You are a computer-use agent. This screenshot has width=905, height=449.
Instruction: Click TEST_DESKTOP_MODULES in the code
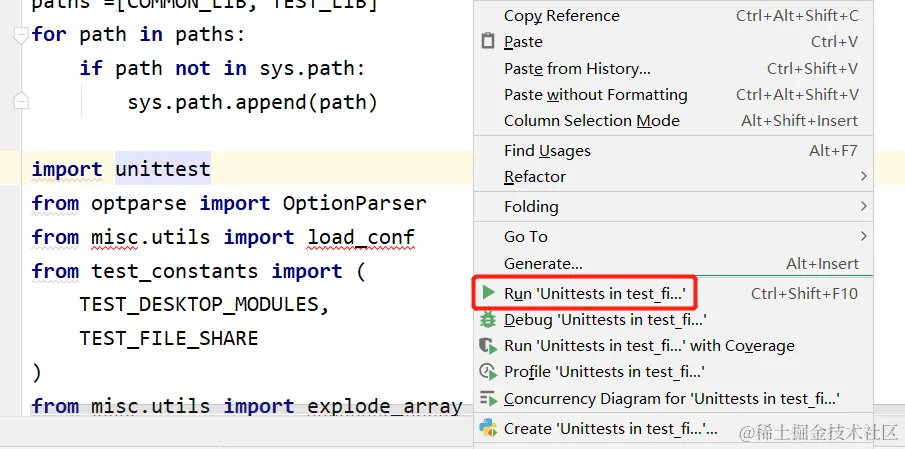pyautogui.click(x=199, y=304)
